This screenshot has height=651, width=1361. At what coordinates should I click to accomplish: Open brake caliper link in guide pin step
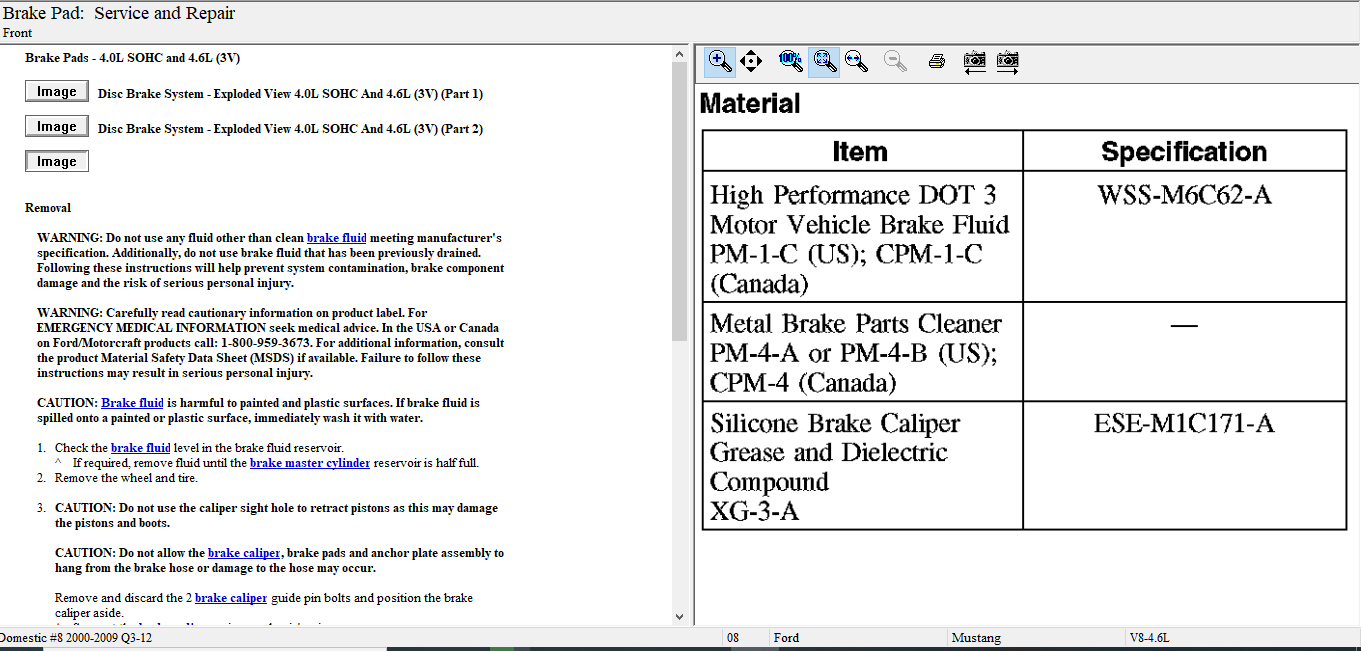click(231, 598)
